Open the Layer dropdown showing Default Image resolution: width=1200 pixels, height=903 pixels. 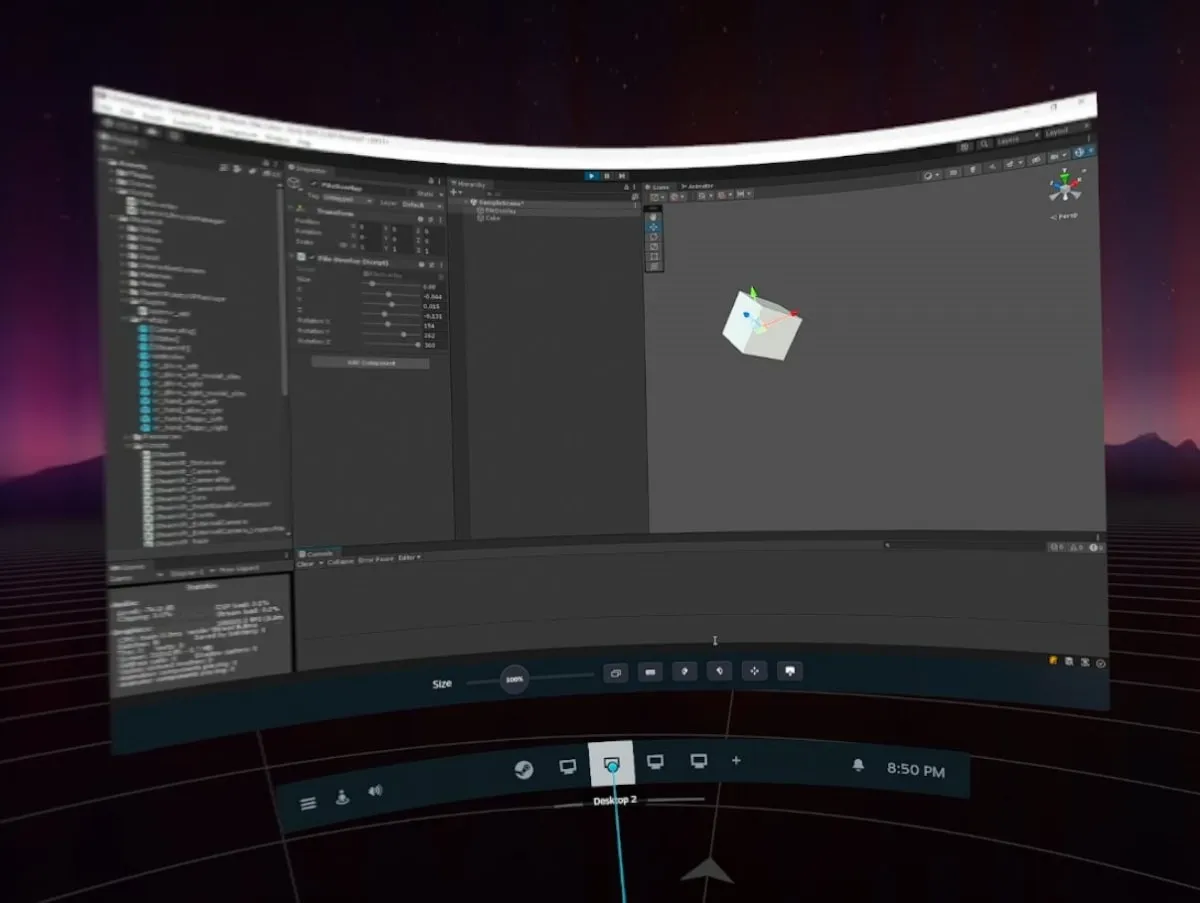(420, 205)
